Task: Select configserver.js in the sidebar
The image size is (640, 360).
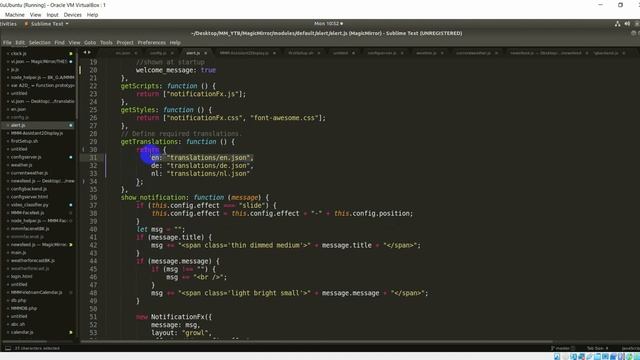Action: click(26, 157)
